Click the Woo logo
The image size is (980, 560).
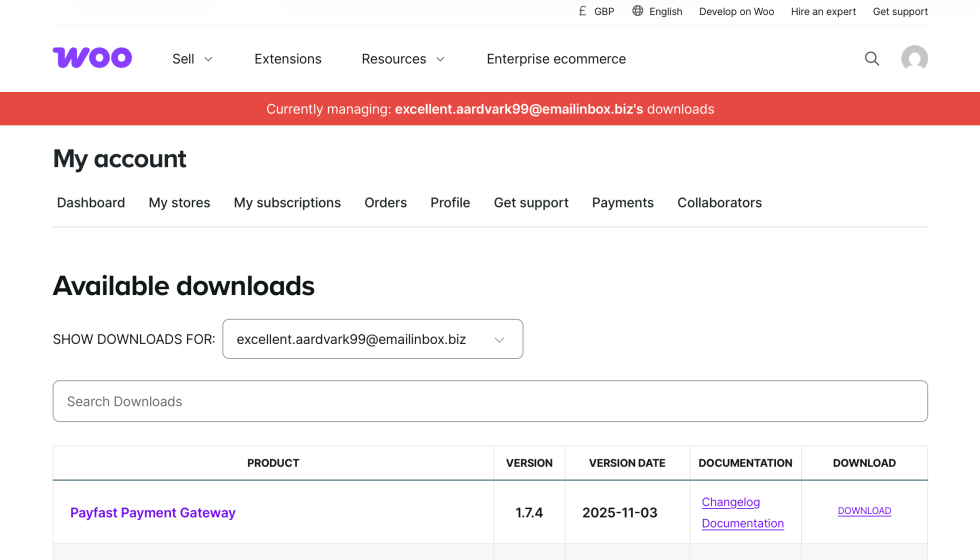pos(92,58)
